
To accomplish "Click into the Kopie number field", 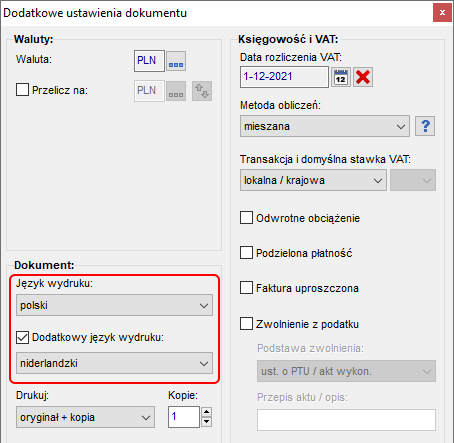I will click(184, 417).
